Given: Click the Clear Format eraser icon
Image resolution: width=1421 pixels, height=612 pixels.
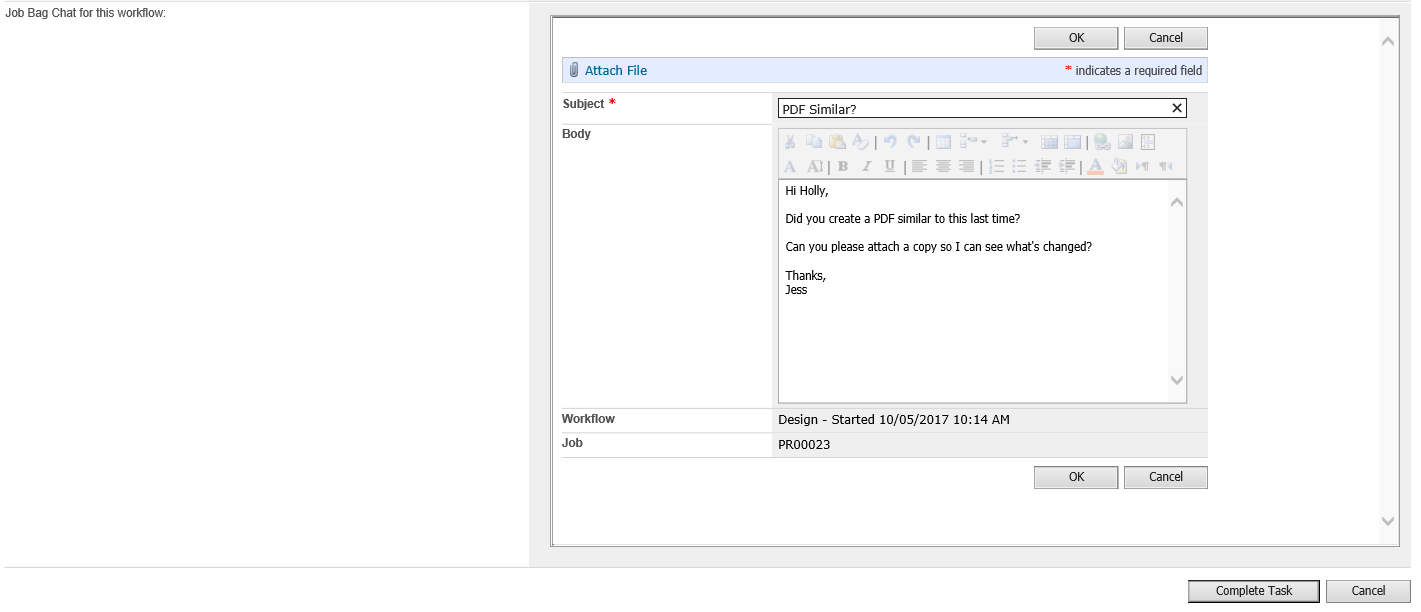Looking at the screenshot, I should 861,142.
